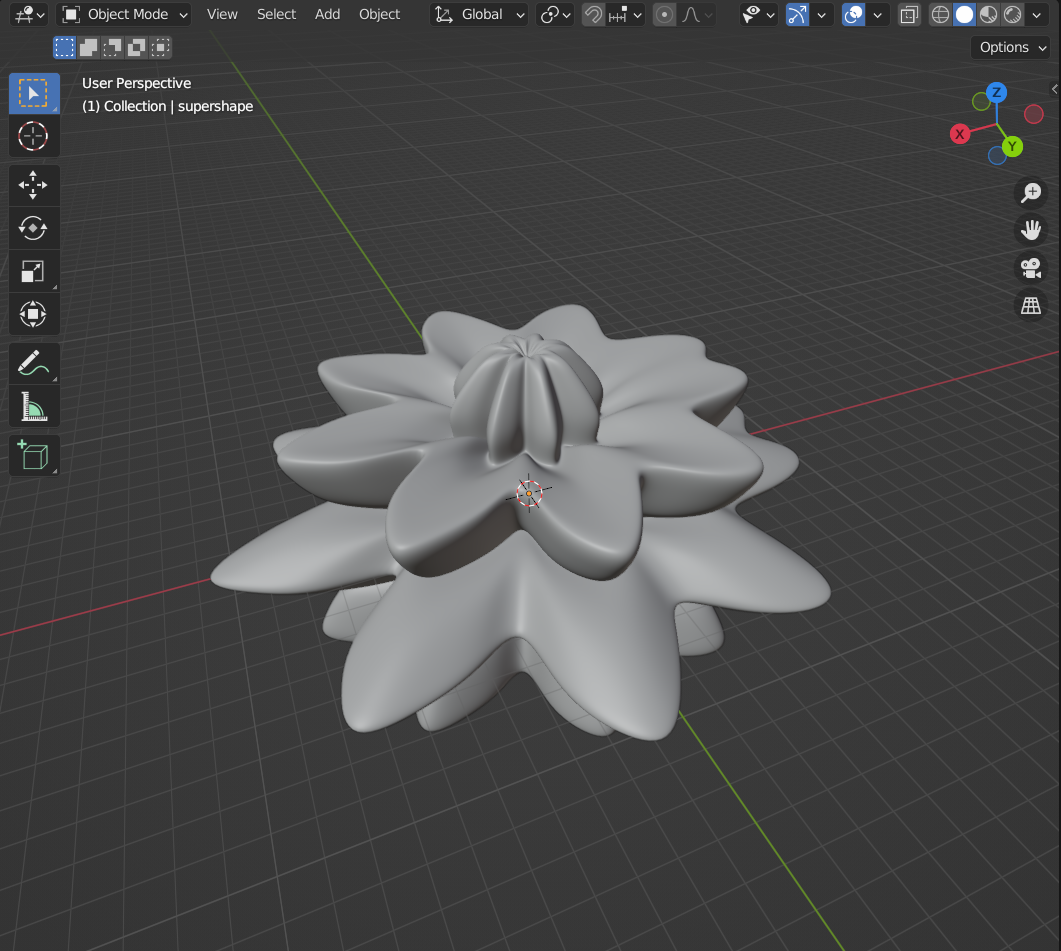The width and height of the screenshot is (1061, 951).
Task: Toggle viewport gizmos display
Action: point(797,14)
